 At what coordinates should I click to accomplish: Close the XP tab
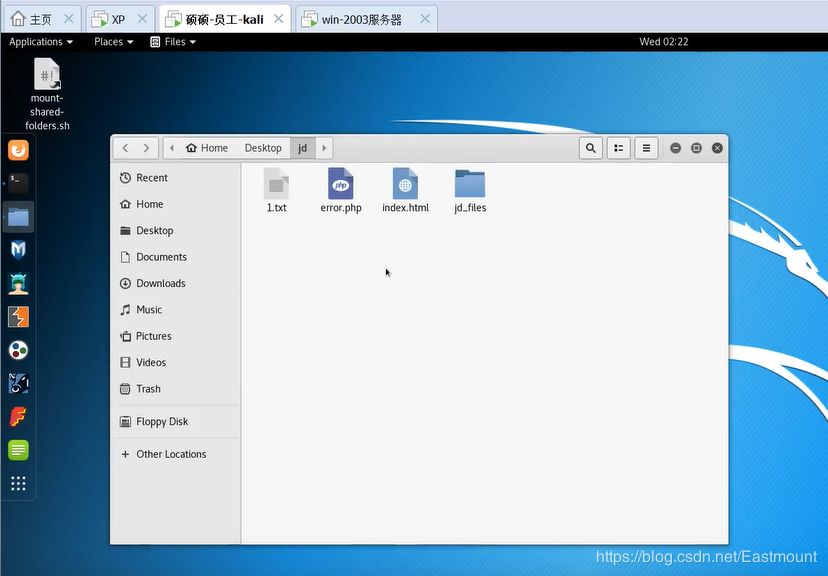142,19
